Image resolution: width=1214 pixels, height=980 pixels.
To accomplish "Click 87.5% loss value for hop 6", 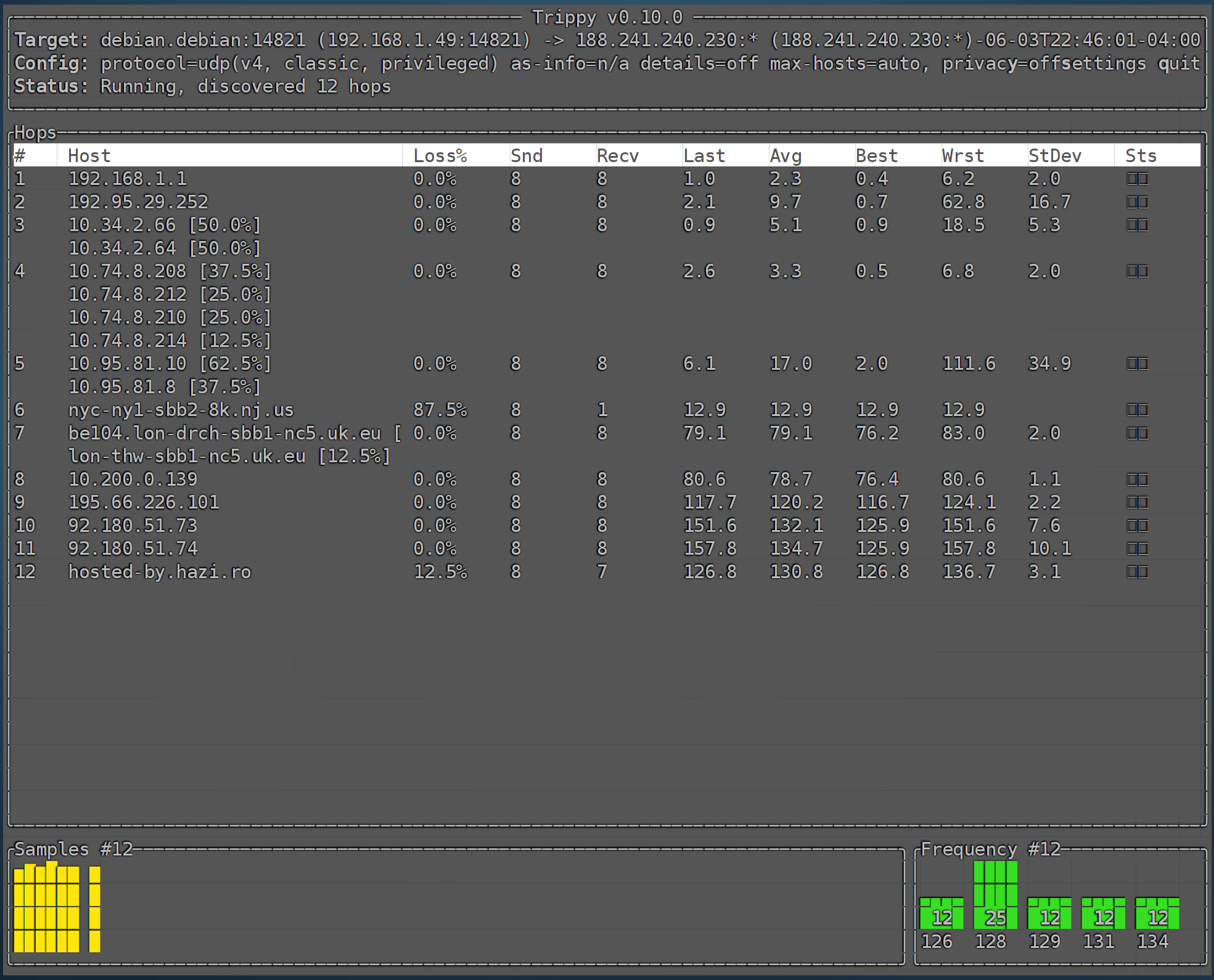I will [440, 410].
